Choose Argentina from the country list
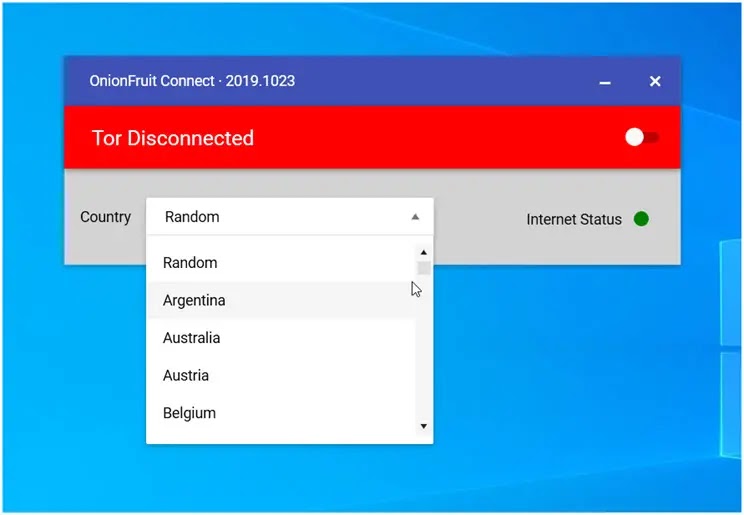 tap(281, 300)
